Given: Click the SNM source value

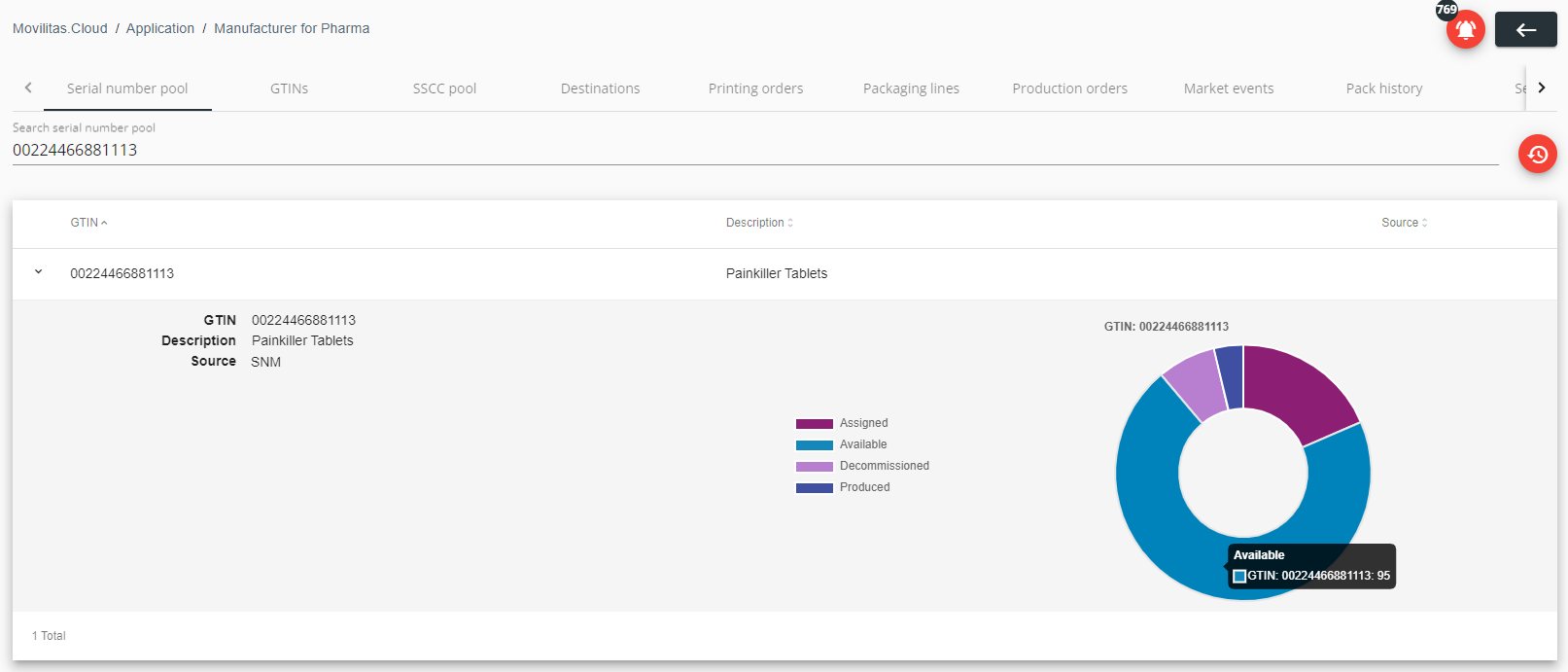Looking at the screenshot, I should [x=266, y=362].
